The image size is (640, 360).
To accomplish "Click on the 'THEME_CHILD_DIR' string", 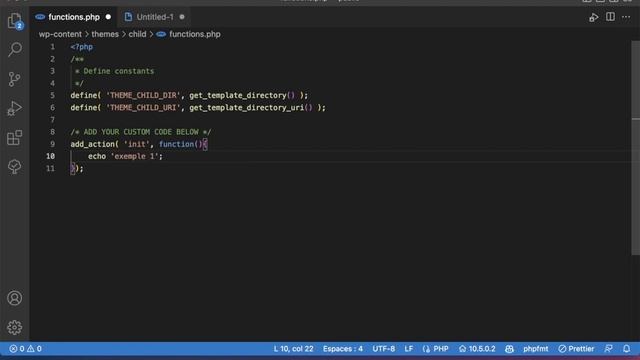I will click(x=143, y=96).
